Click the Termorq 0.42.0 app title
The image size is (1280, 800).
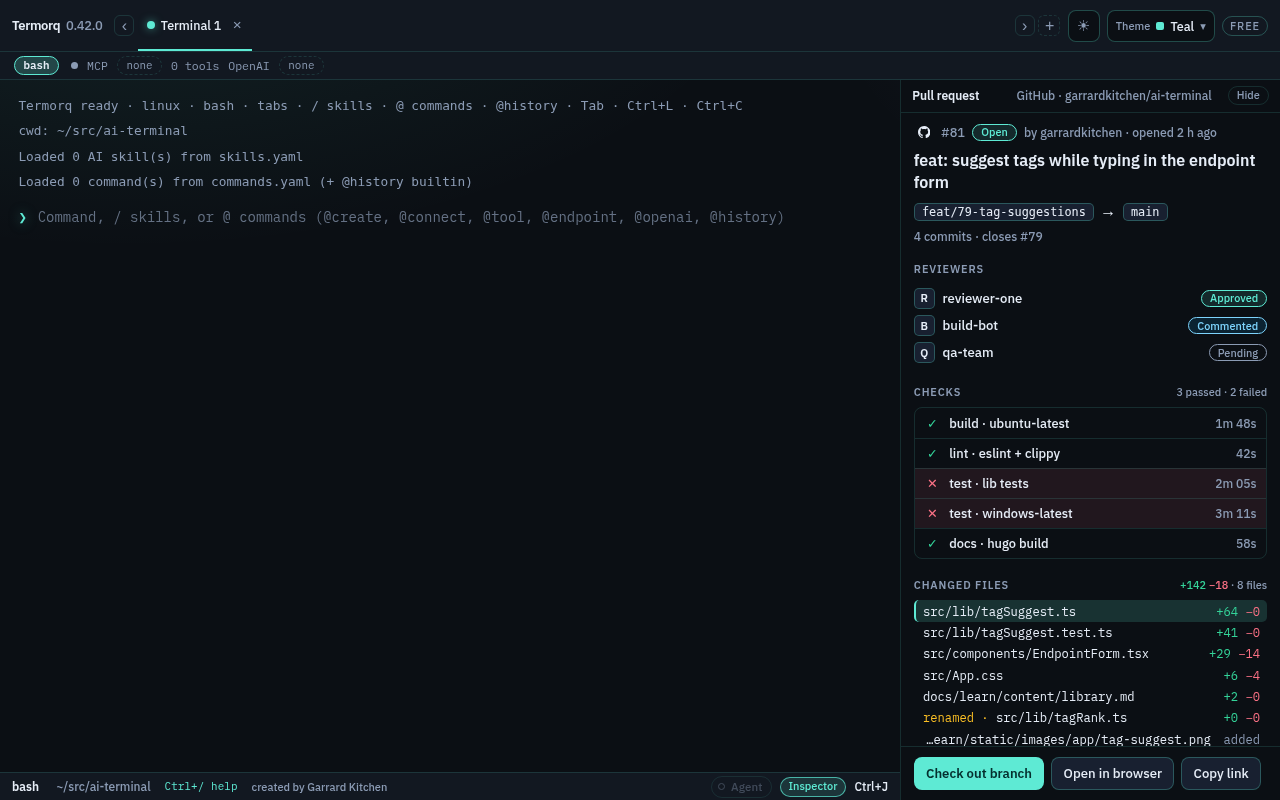[57, 26]
